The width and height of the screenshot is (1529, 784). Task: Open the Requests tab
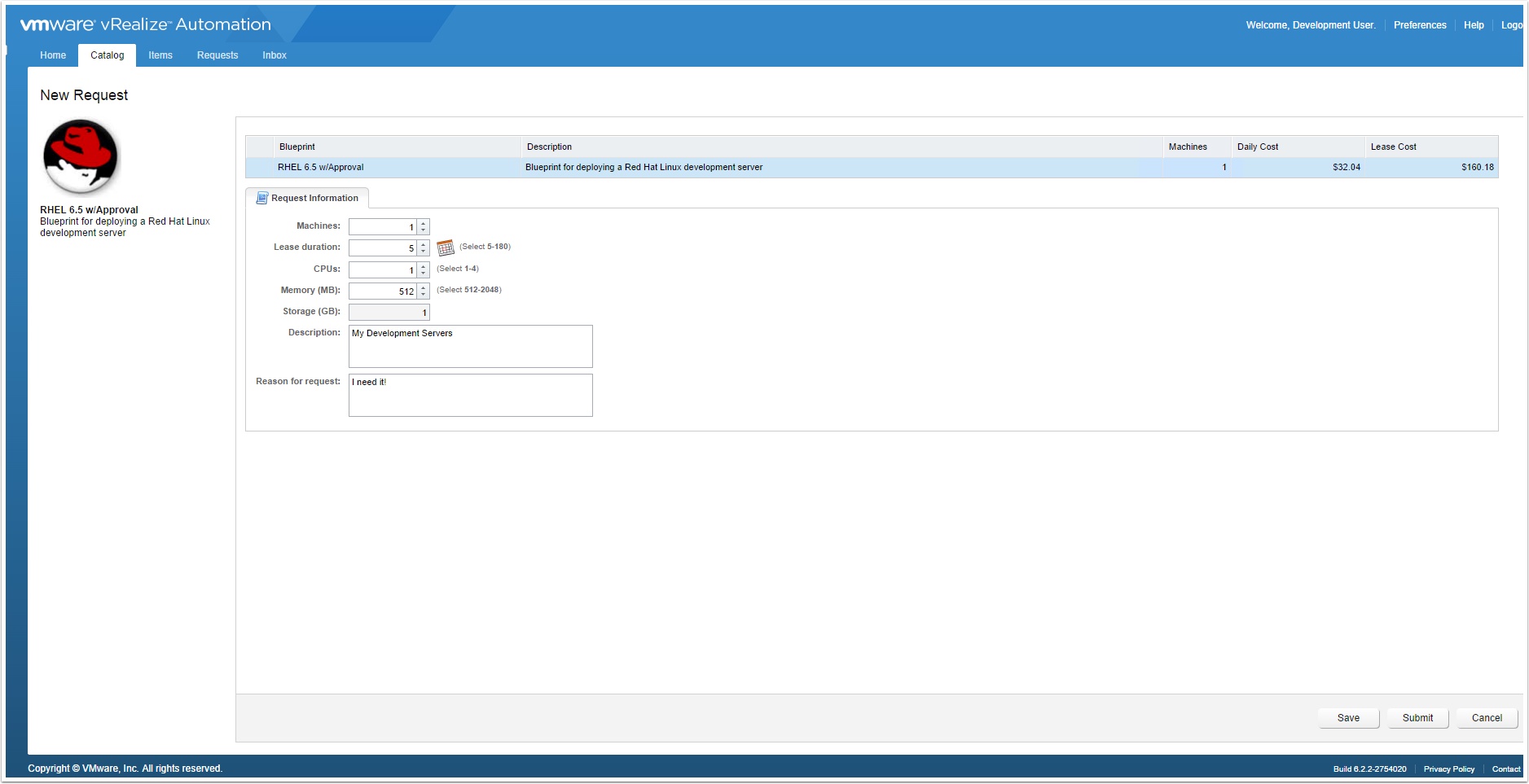click(217, 55)
